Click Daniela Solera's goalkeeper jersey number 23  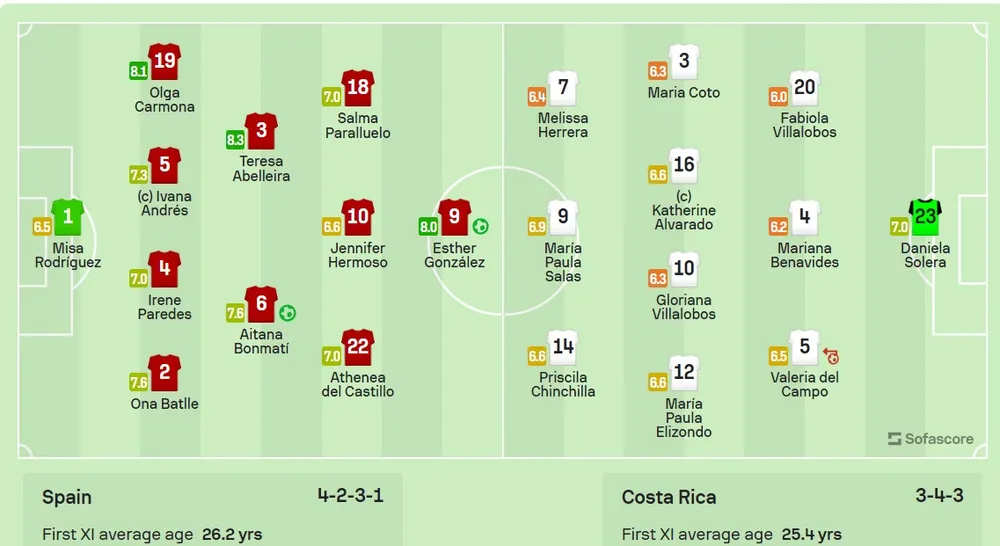[x=925, y=215]
